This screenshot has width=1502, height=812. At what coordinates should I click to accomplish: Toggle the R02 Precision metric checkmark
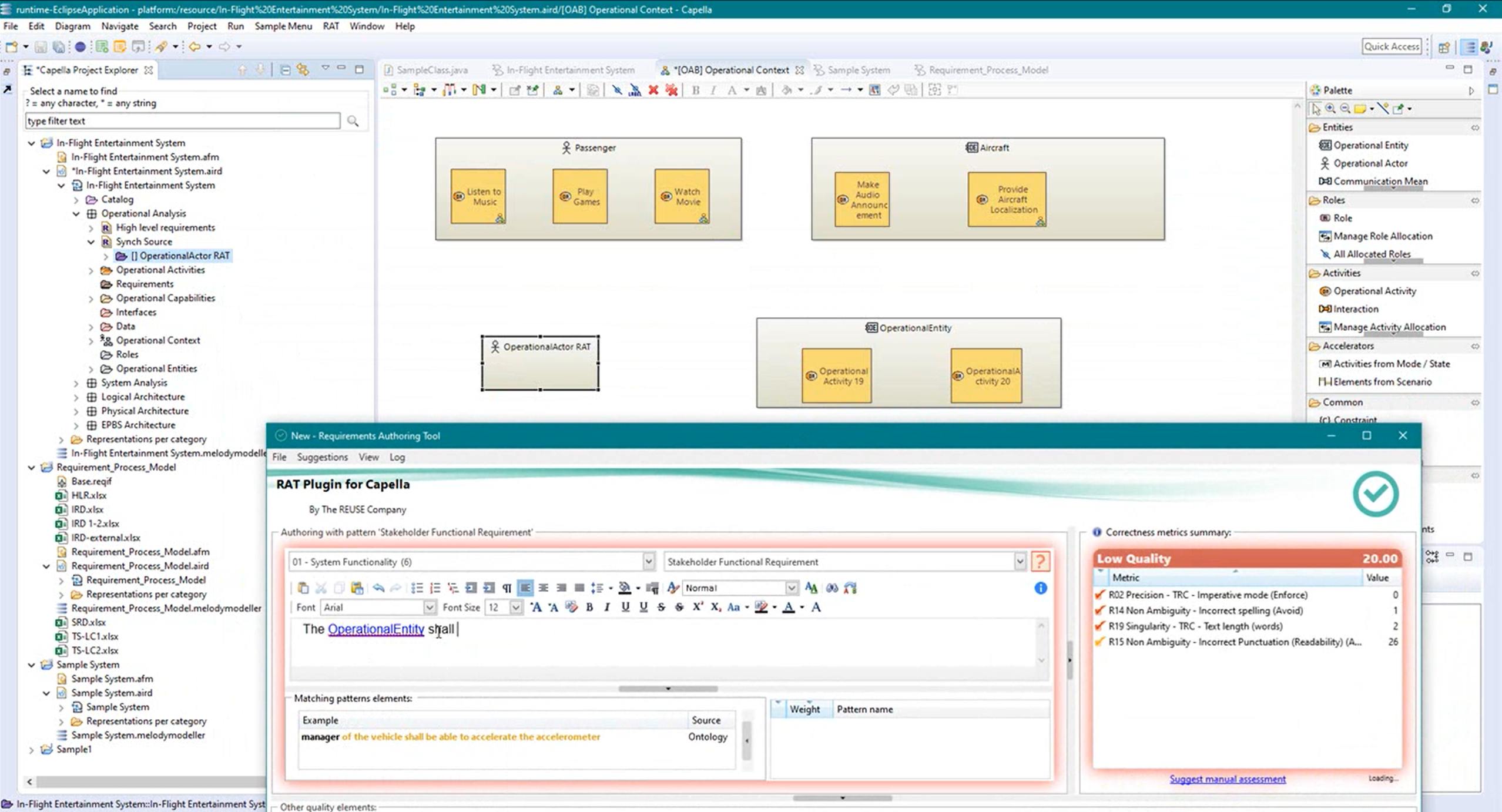1100,595
